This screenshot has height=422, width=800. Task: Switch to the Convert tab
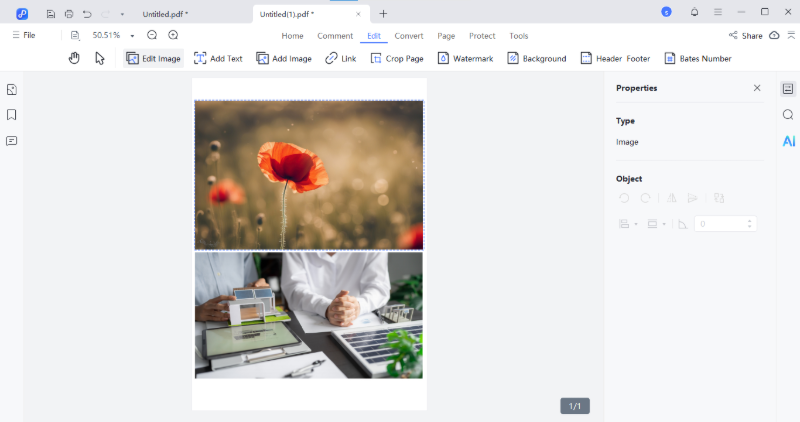coord(408,36)
